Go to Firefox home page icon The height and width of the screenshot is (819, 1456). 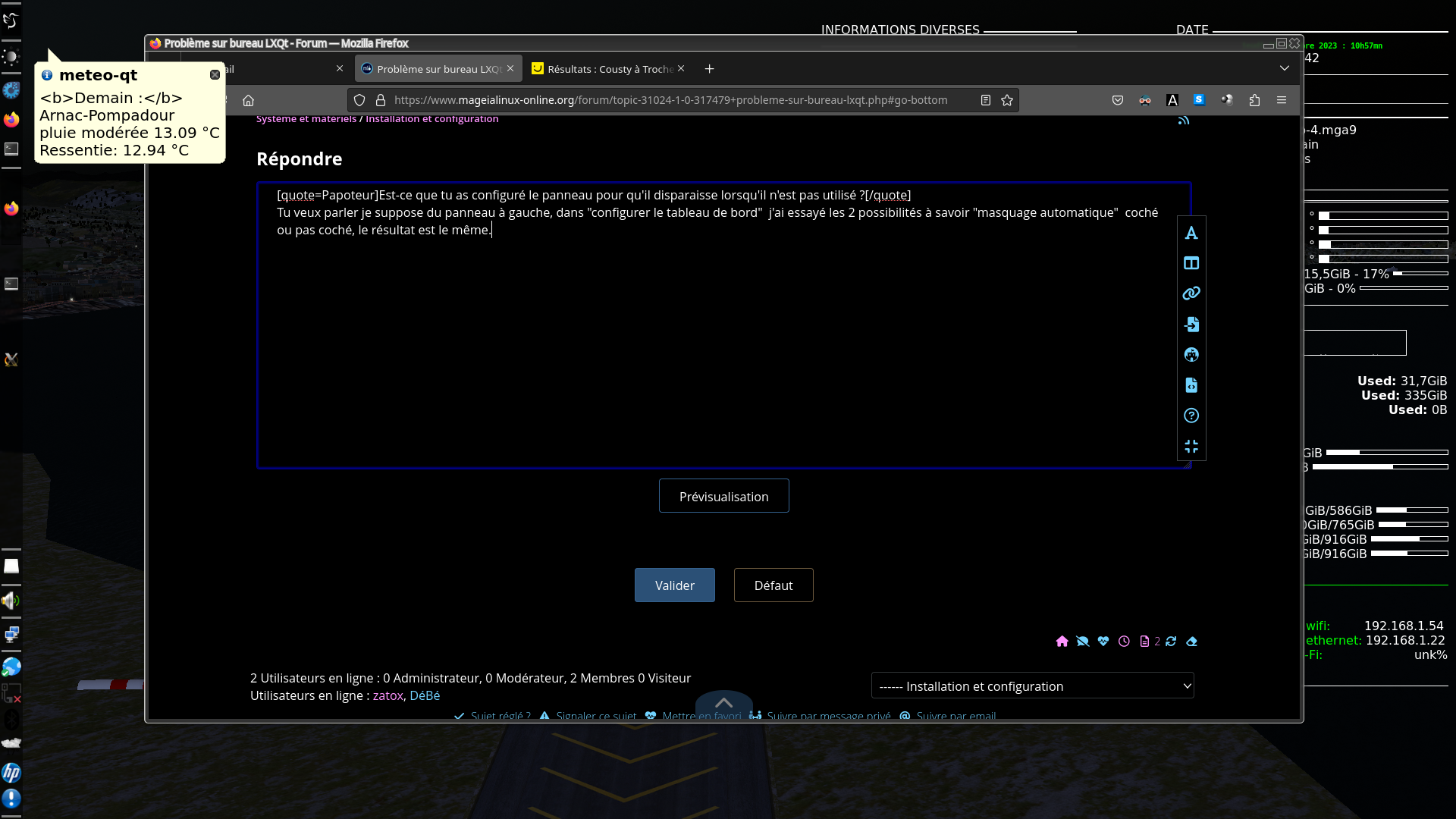coord(248,100)
